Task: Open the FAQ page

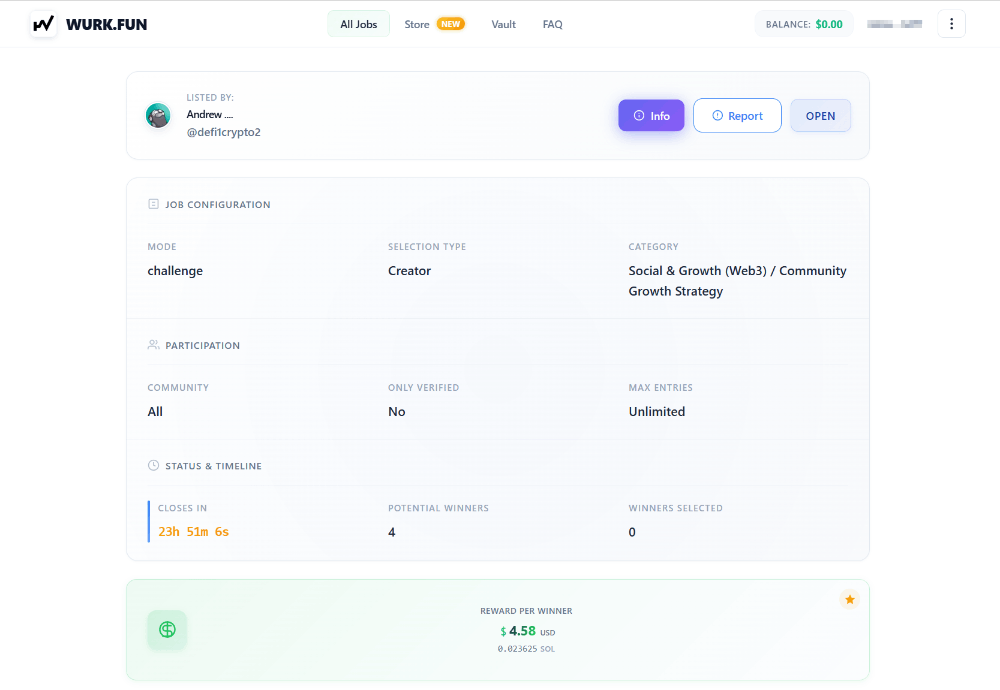Action: tap(552, 24)
